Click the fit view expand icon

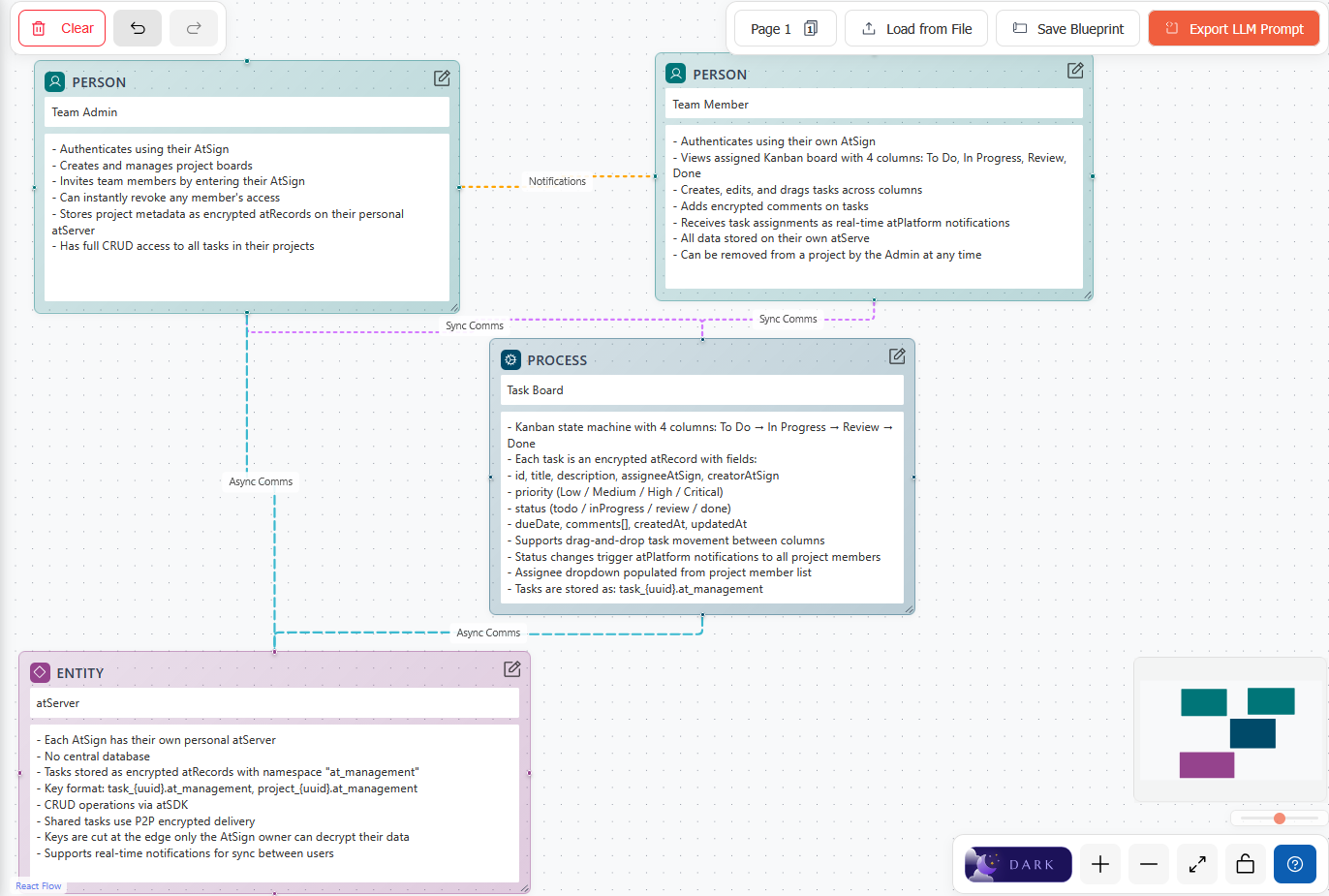tap(1197, 864)
